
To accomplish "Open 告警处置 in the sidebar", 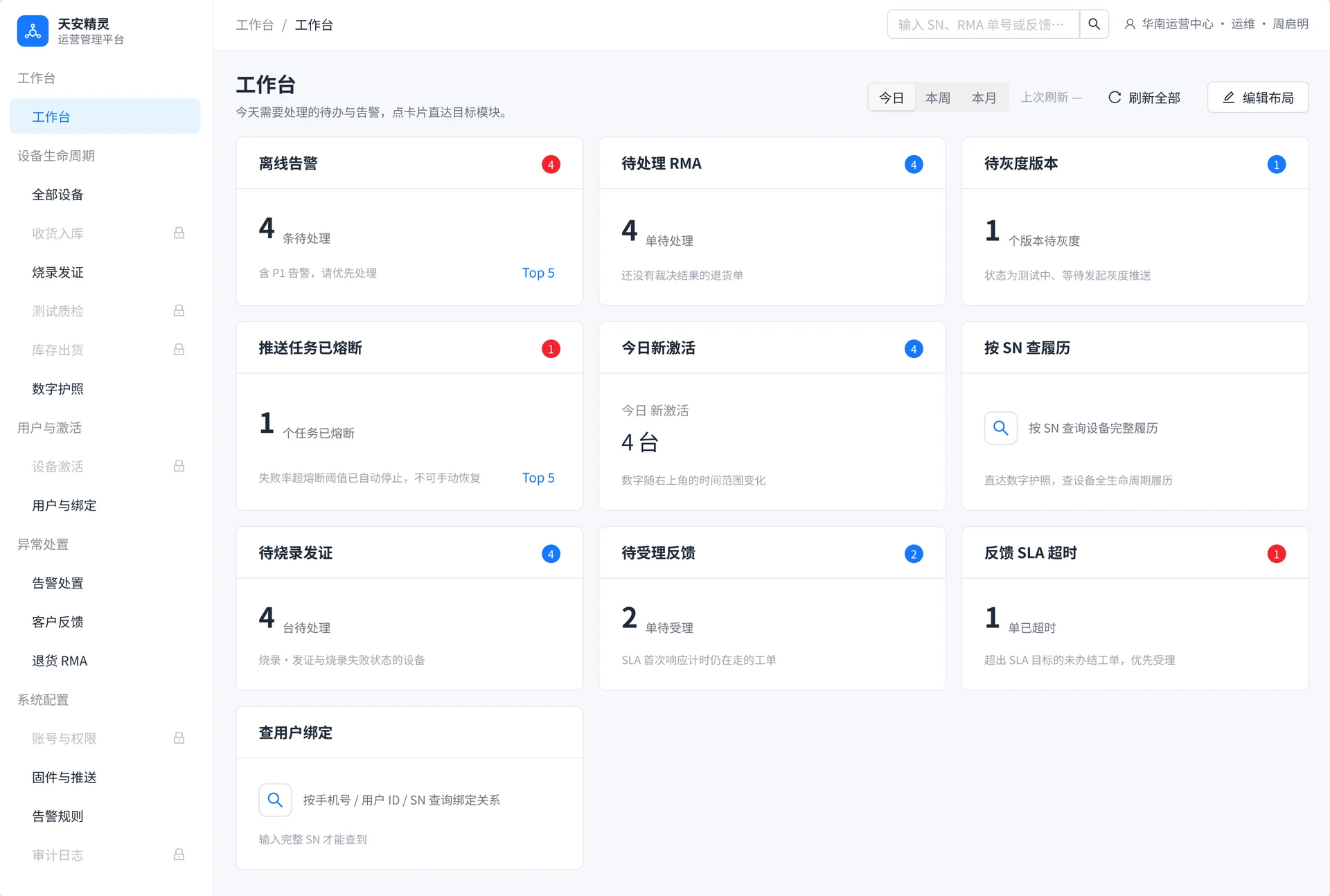I will [105, 583].
